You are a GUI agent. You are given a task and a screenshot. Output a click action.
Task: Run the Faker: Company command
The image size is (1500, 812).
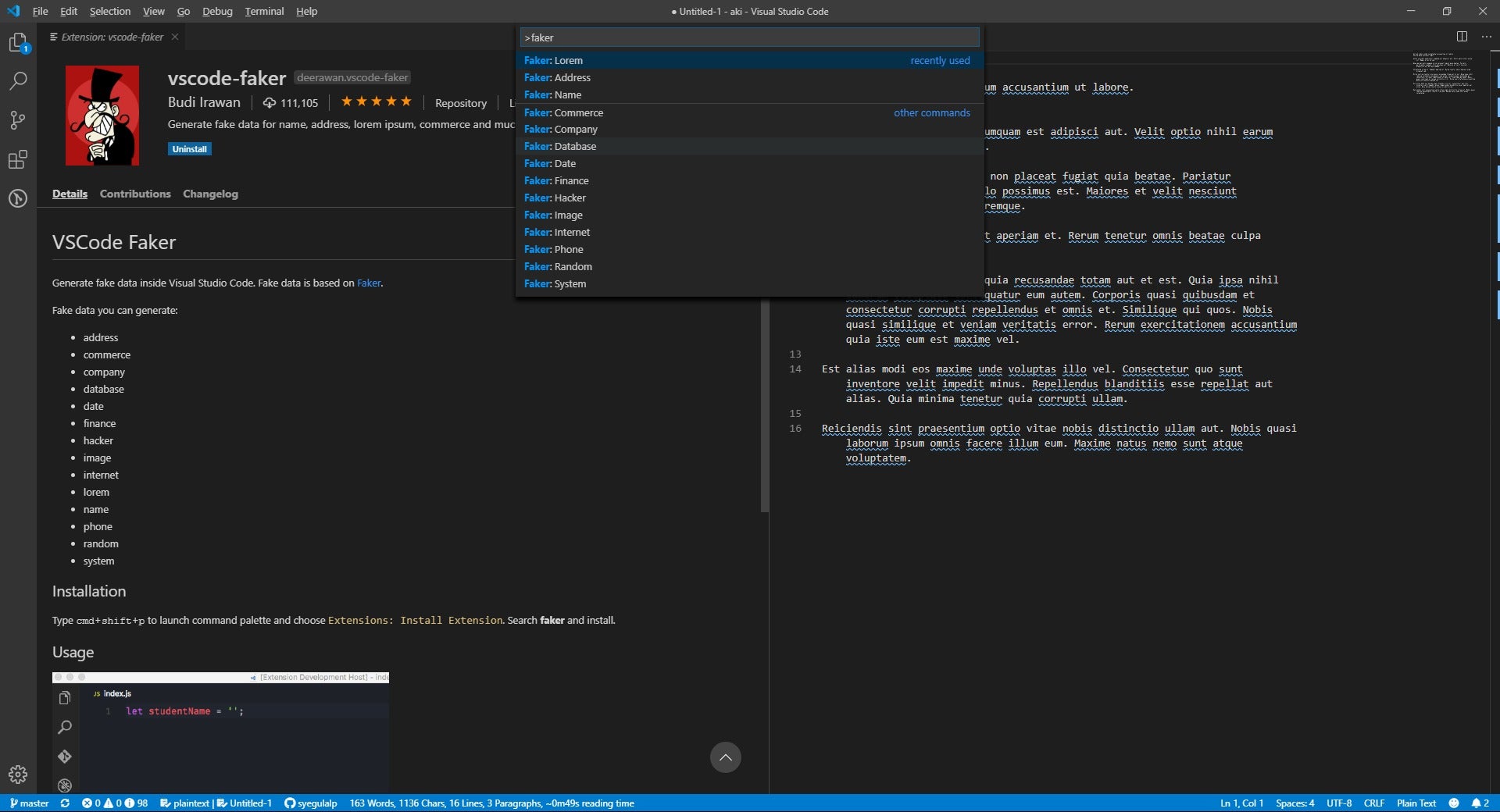point(749,129)
